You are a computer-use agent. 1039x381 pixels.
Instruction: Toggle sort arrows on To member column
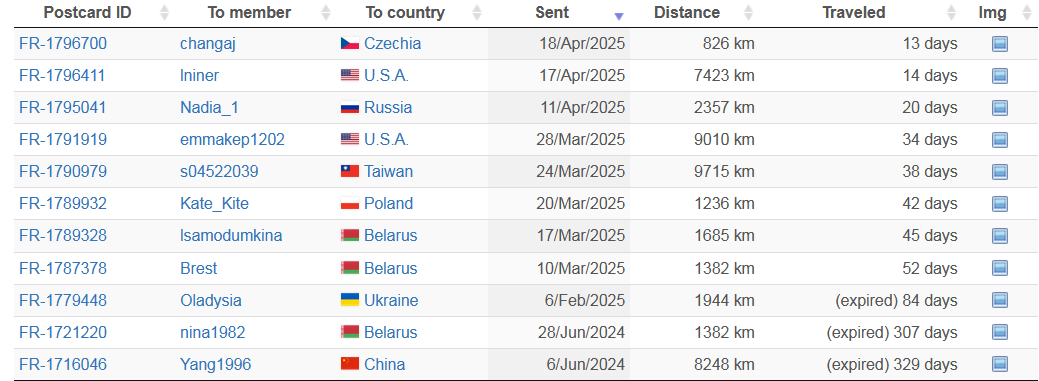325,13
